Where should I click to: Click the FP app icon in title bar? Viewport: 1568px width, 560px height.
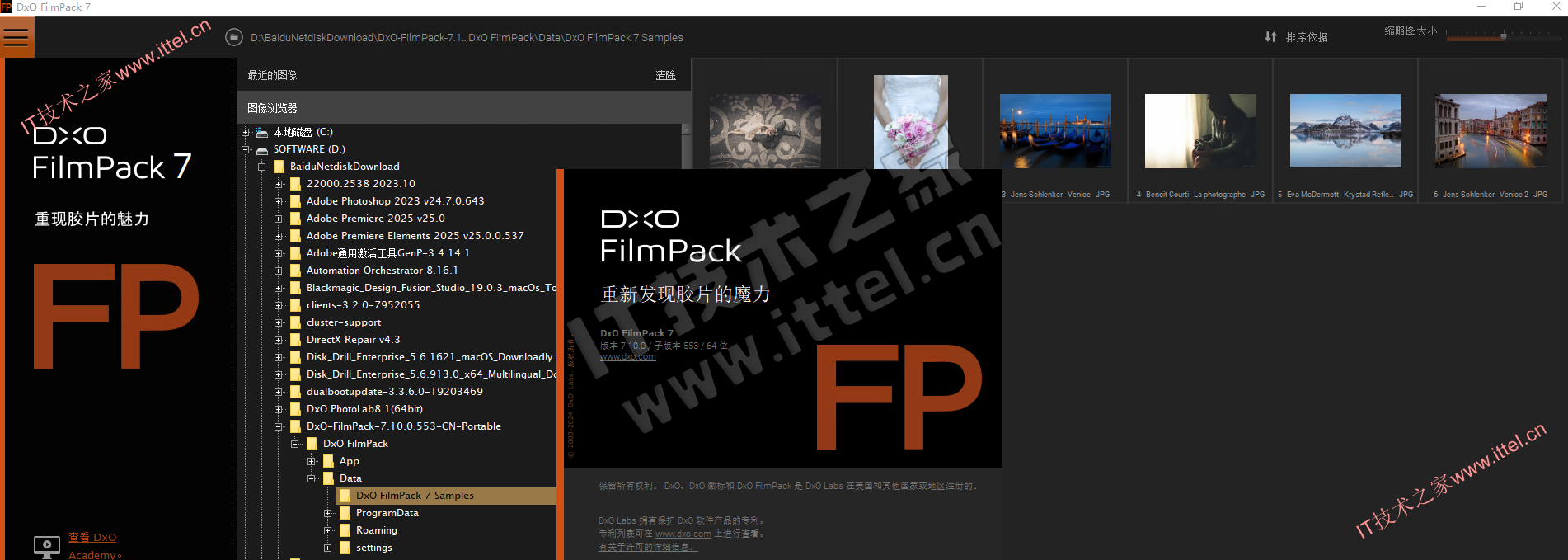click(7, 7)
